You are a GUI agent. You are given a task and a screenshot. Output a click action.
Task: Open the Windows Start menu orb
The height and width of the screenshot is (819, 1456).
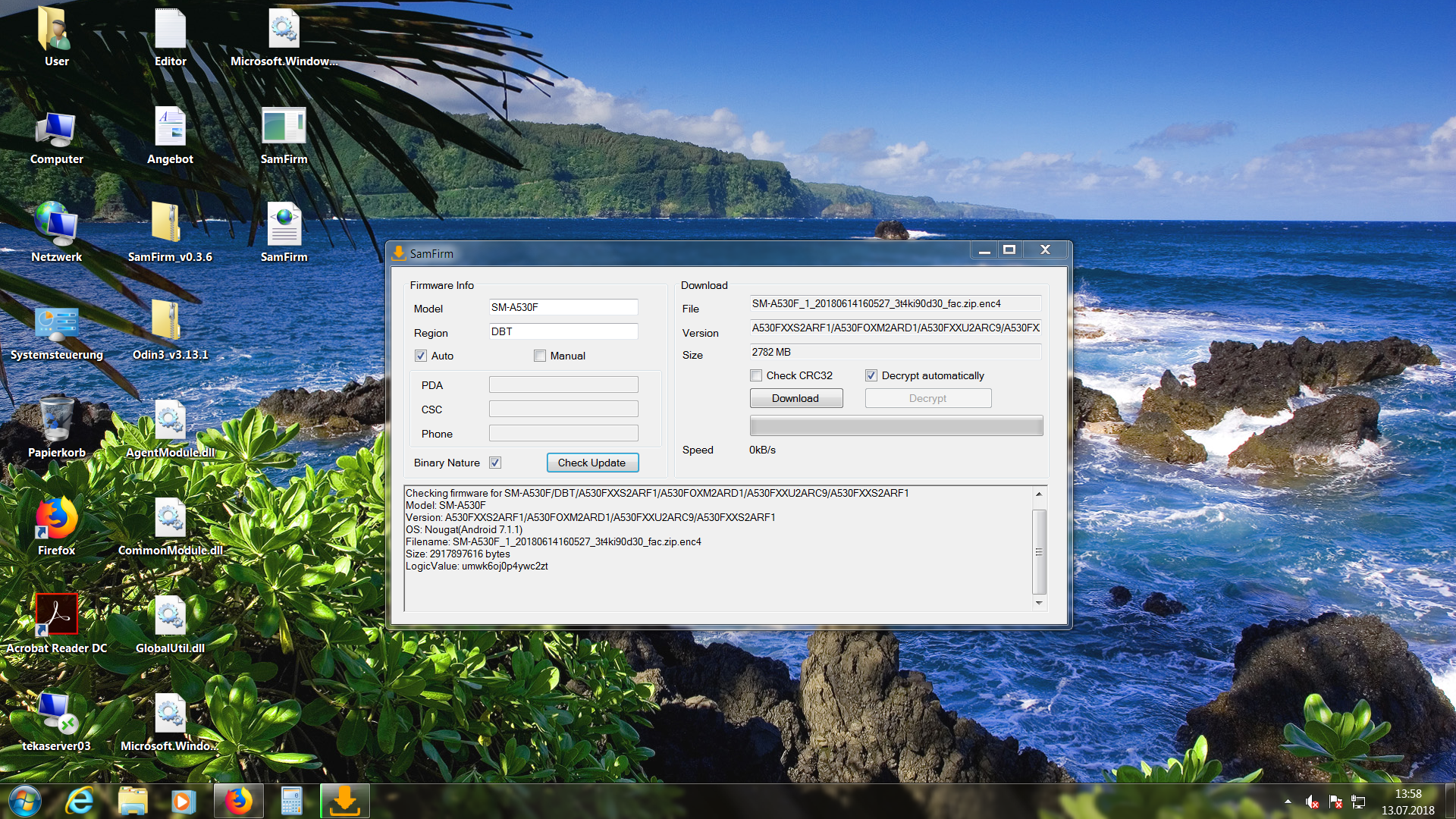click(x=24, y=802)
